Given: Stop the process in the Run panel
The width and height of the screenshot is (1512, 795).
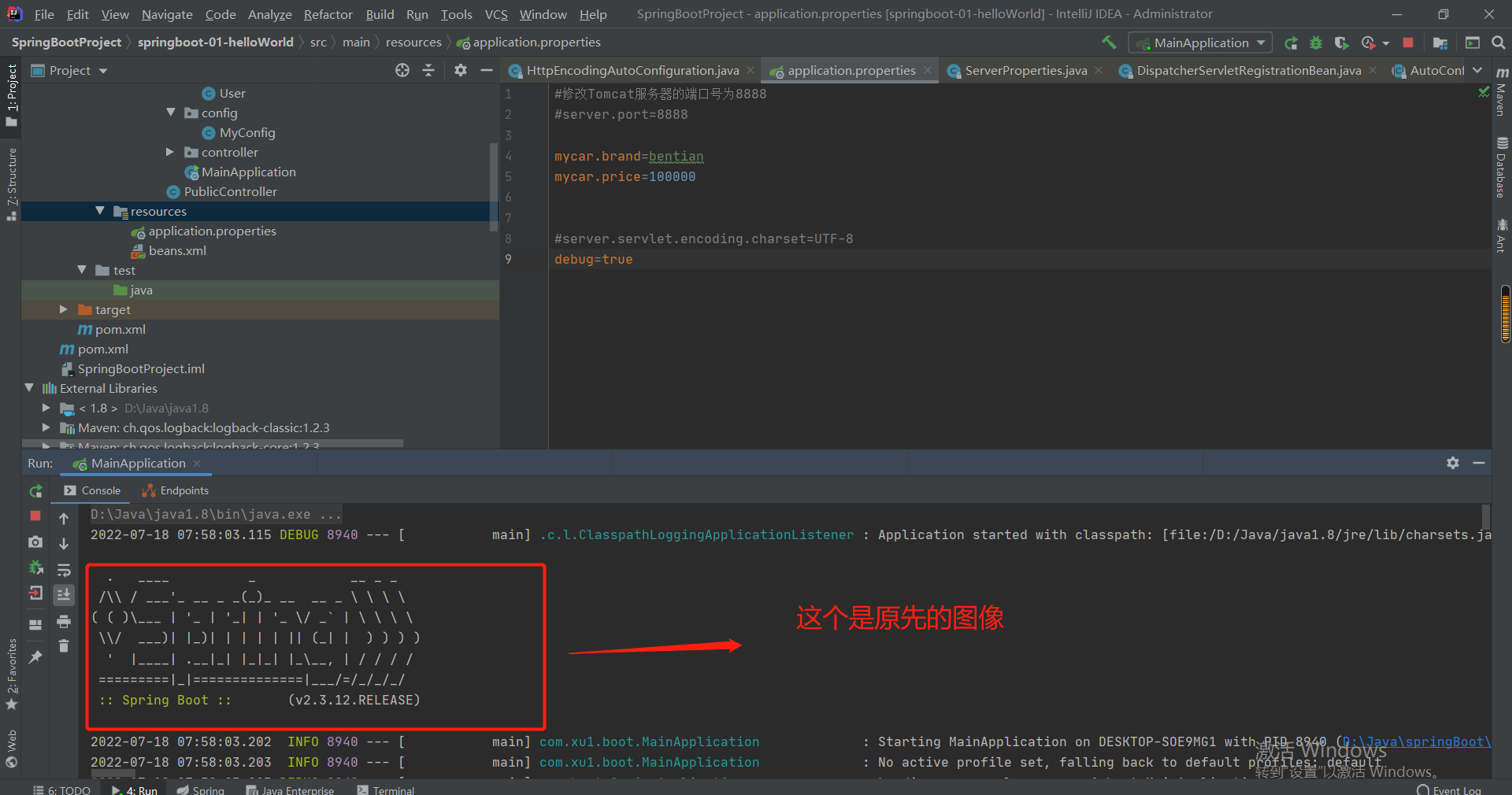Looking at the screenshot, I should point(35,516).
